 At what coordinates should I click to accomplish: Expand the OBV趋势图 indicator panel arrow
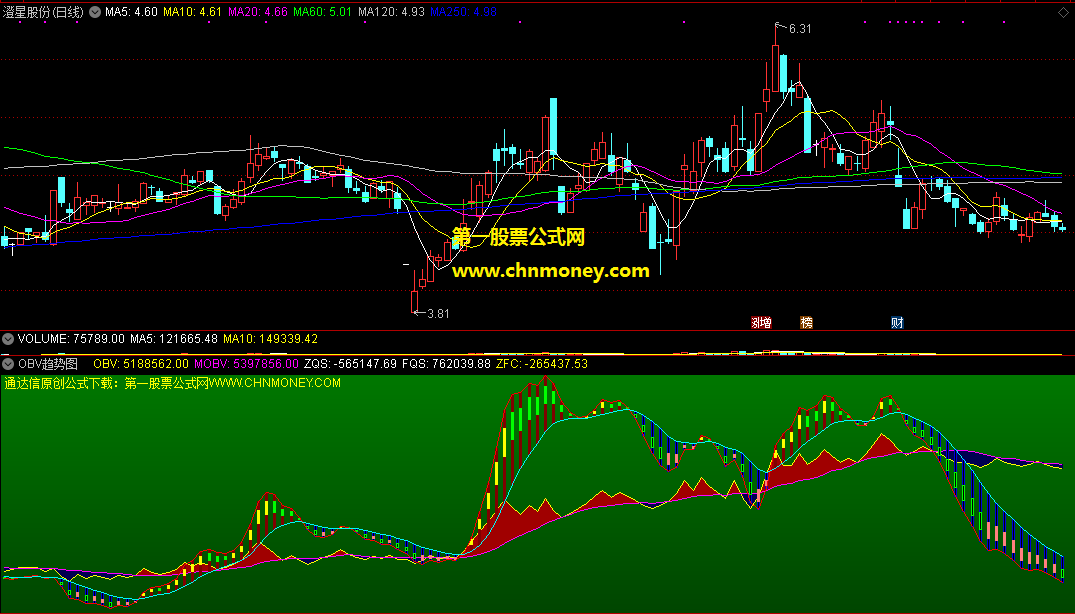pyautogui.click(x=8, y=364)
